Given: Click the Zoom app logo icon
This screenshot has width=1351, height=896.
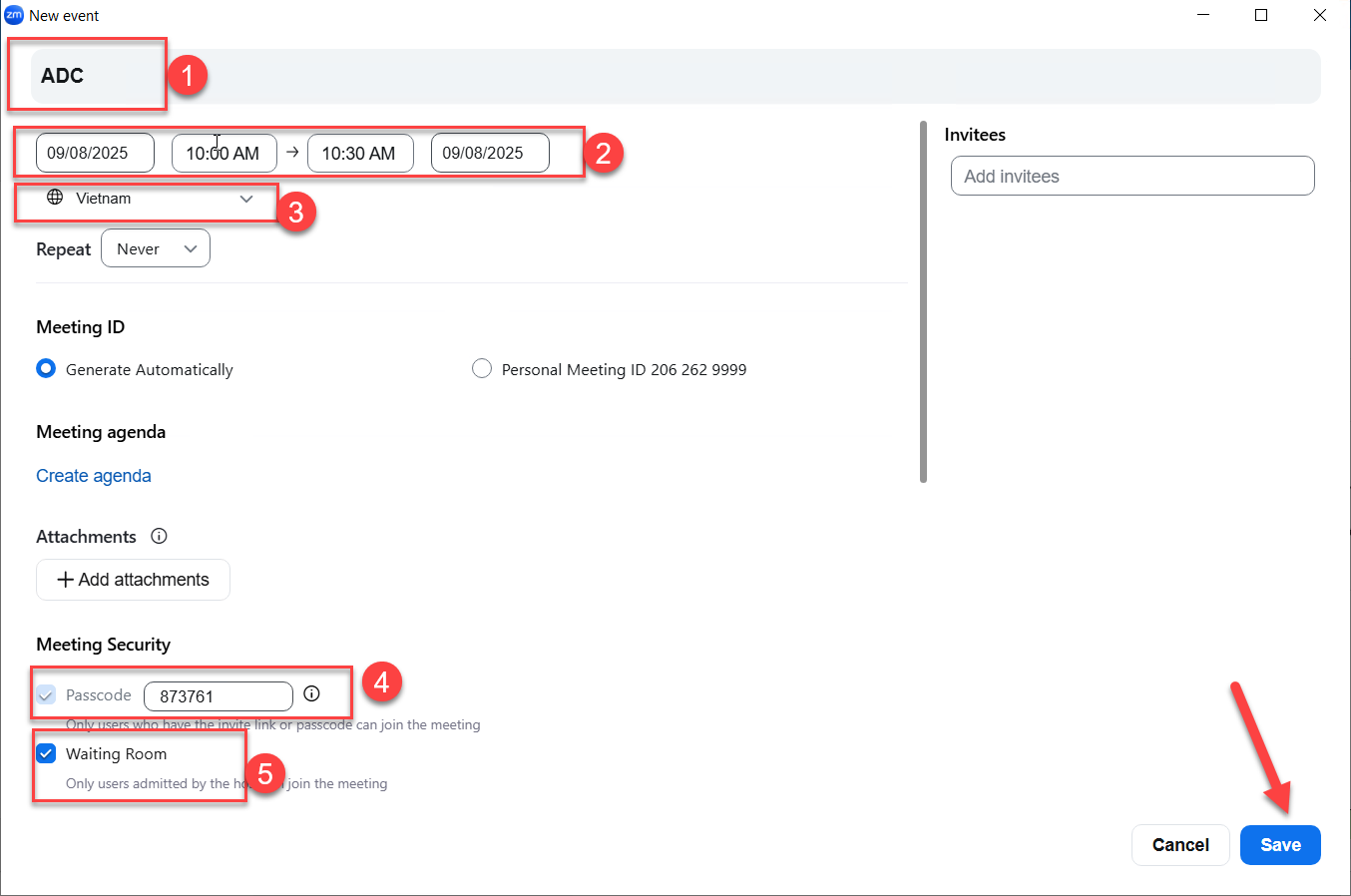Looking at the screenshot, I should pyautogui.click(x=14, y=15).
